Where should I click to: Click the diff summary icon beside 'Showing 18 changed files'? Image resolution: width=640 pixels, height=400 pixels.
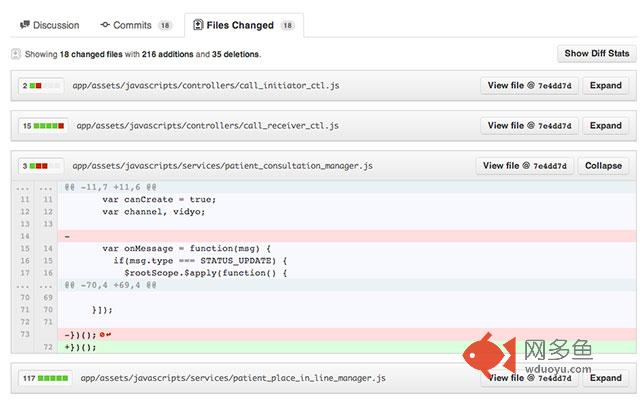point(16,54)
